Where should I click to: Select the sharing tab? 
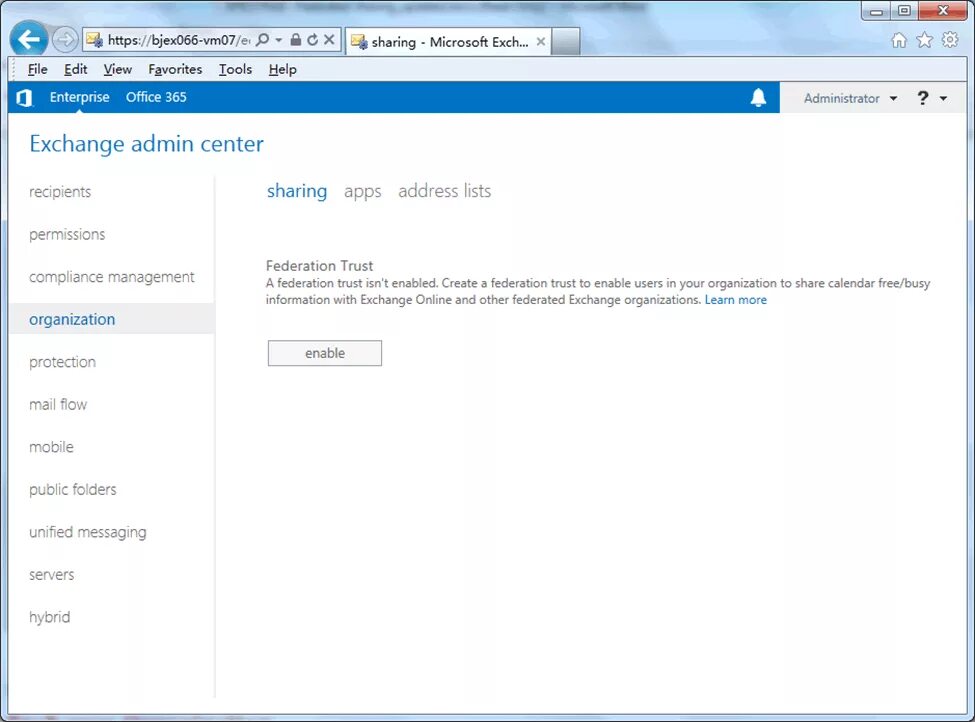tap(297, 191)
